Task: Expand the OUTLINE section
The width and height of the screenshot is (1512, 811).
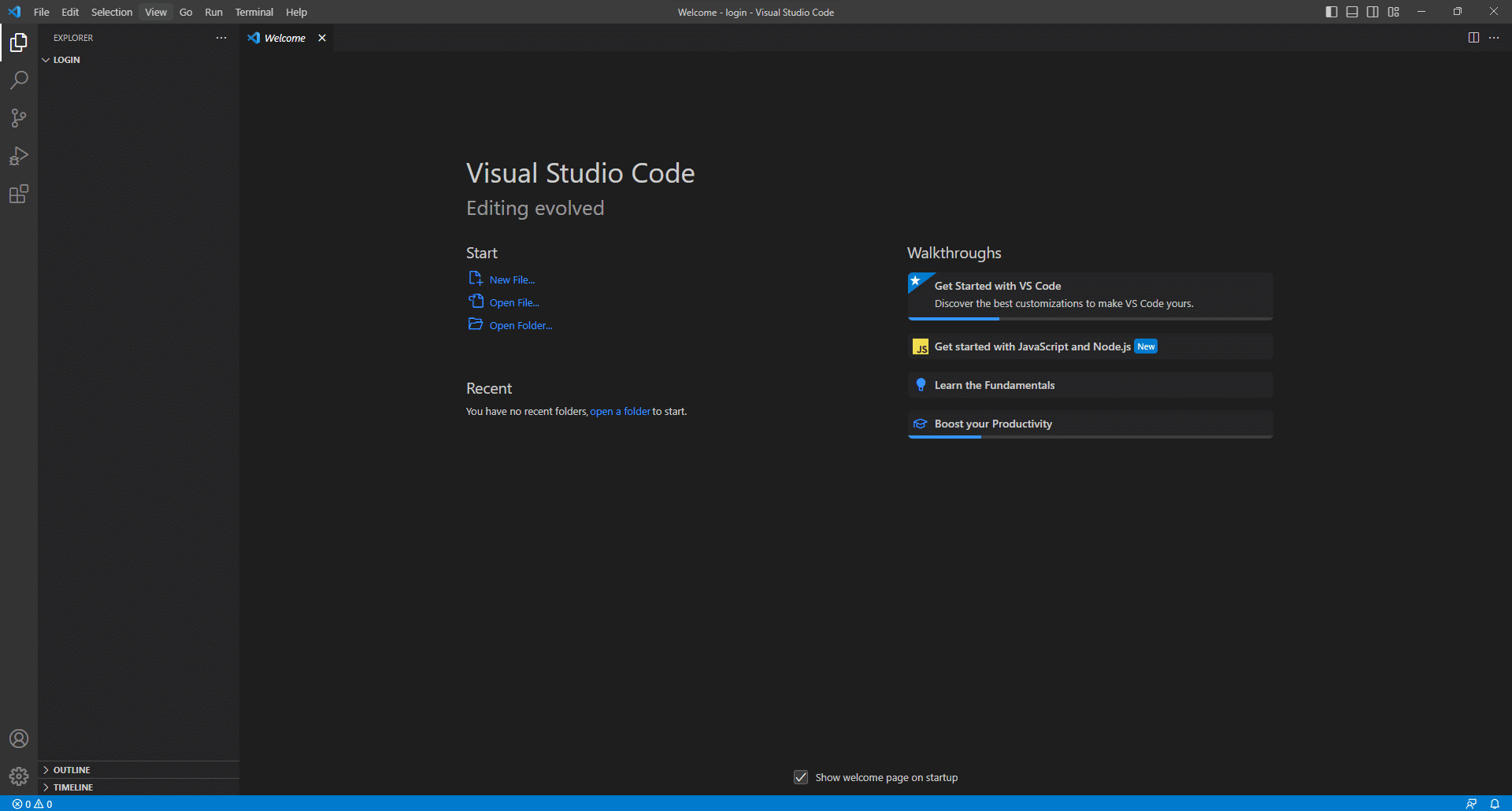Action: click(139, 770)
